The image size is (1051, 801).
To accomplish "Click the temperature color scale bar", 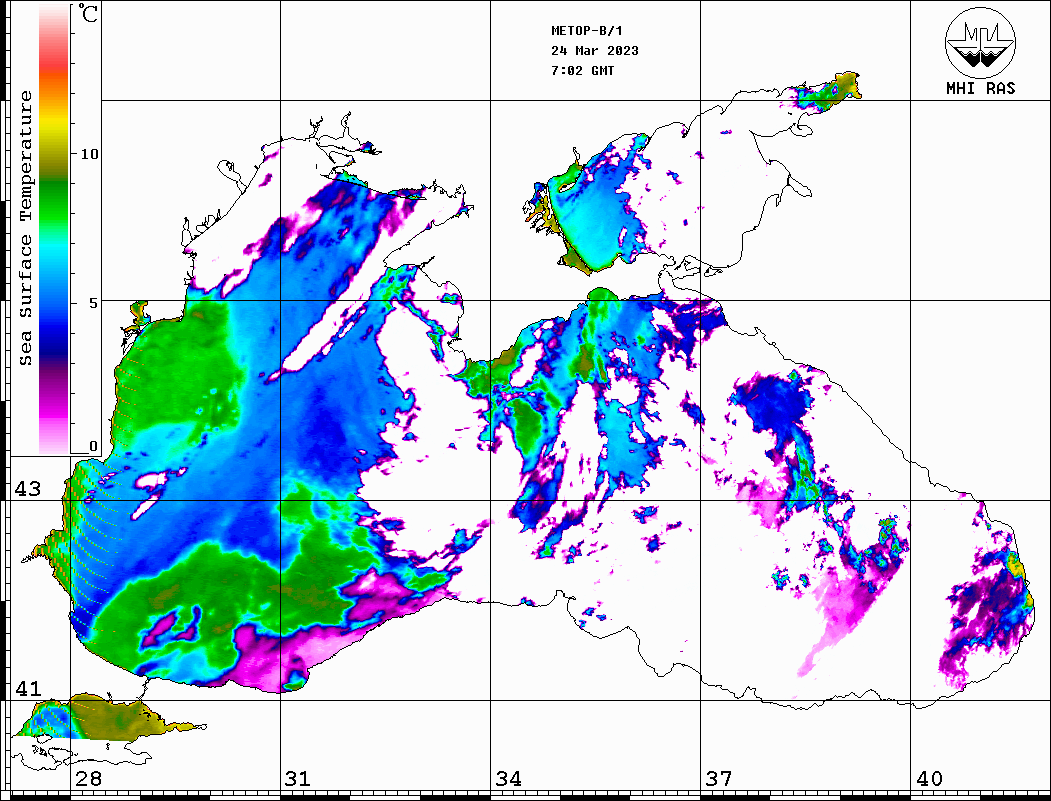I will [54, 229].
